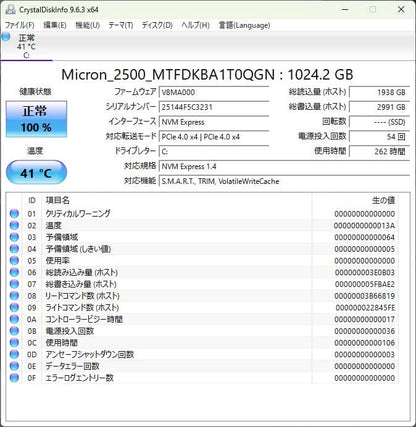
Task: Click raw value 0000000000013A
Action: 364,226
